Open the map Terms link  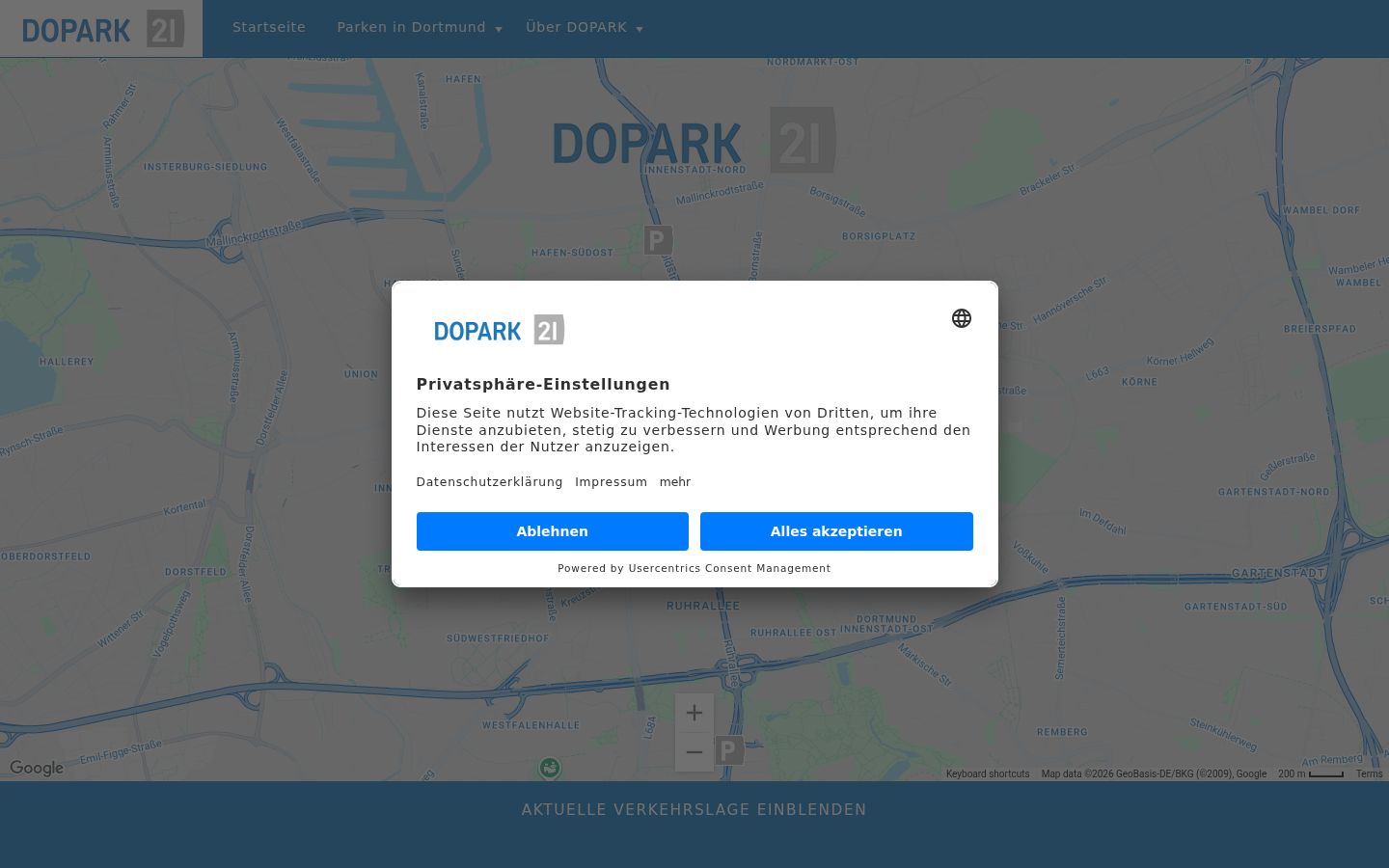[1369, 773]
